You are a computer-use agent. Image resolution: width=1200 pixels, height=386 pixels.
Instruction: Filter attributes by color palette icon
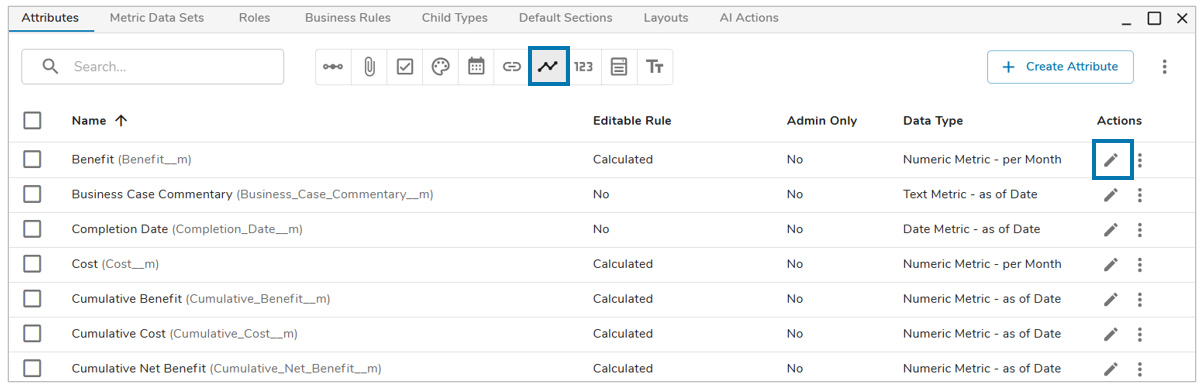tap(441, 67)
